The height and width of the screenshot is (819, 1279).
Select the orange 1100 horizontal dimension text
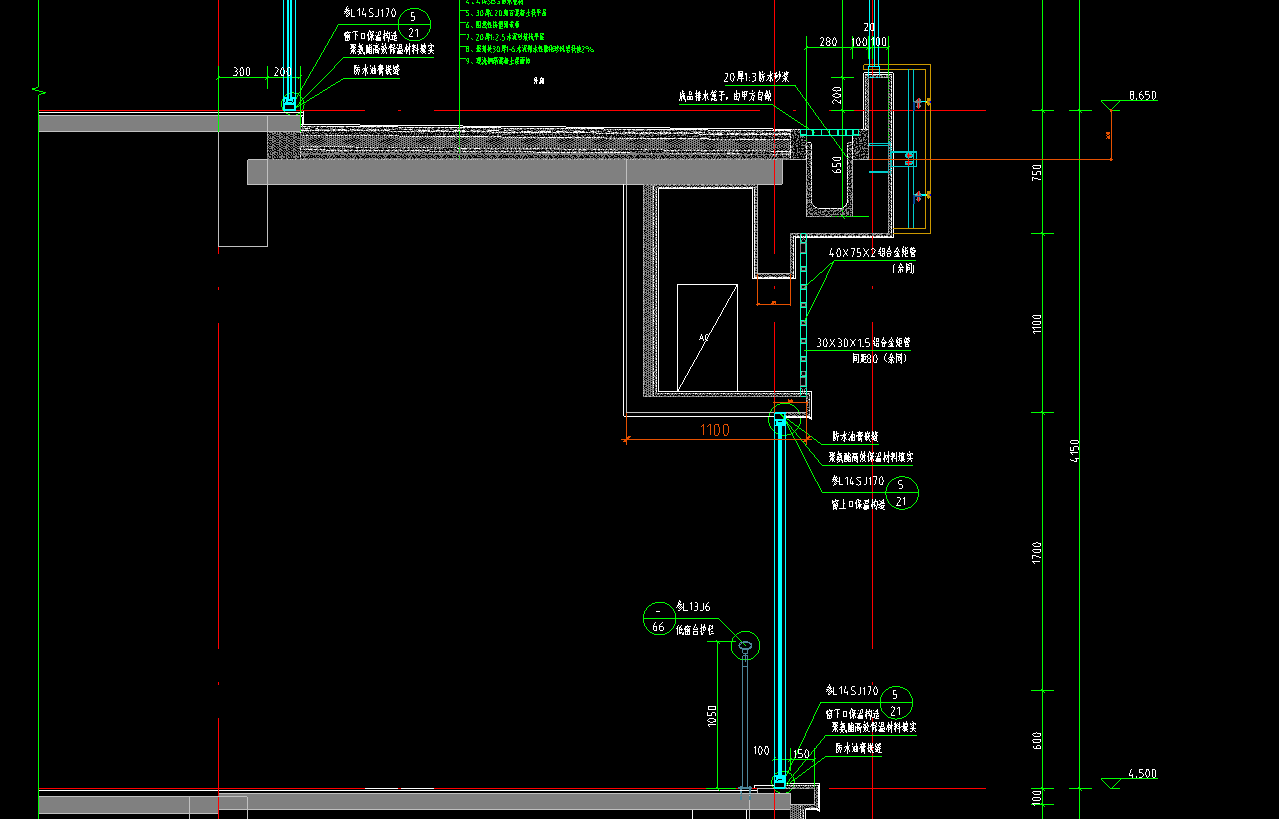pyautogui.click(x=714, y=430)
